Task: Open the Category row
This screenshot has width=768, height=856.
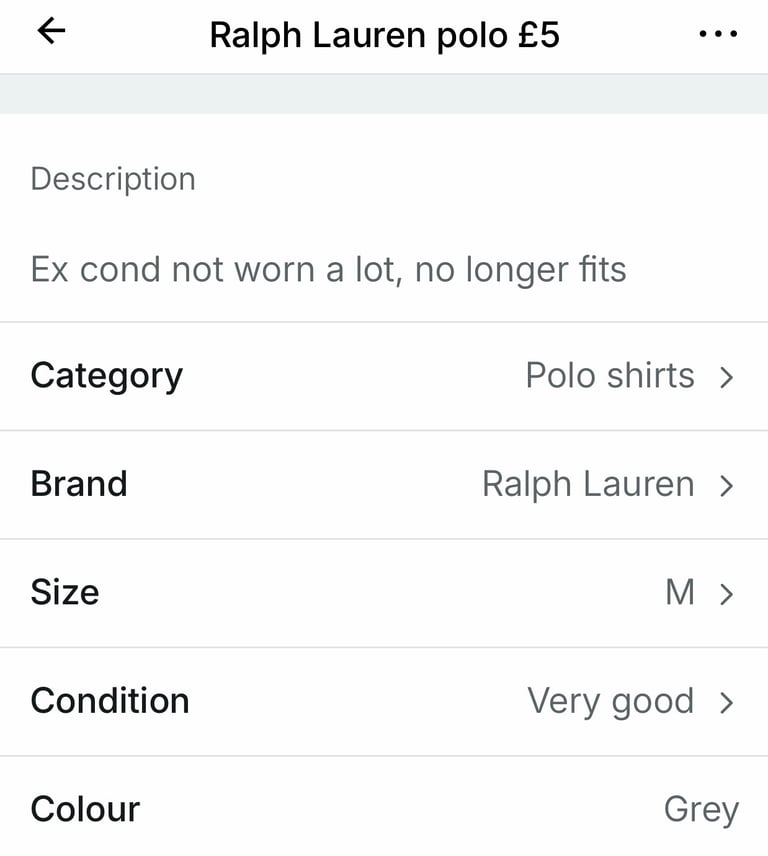Action: [106, 376]
